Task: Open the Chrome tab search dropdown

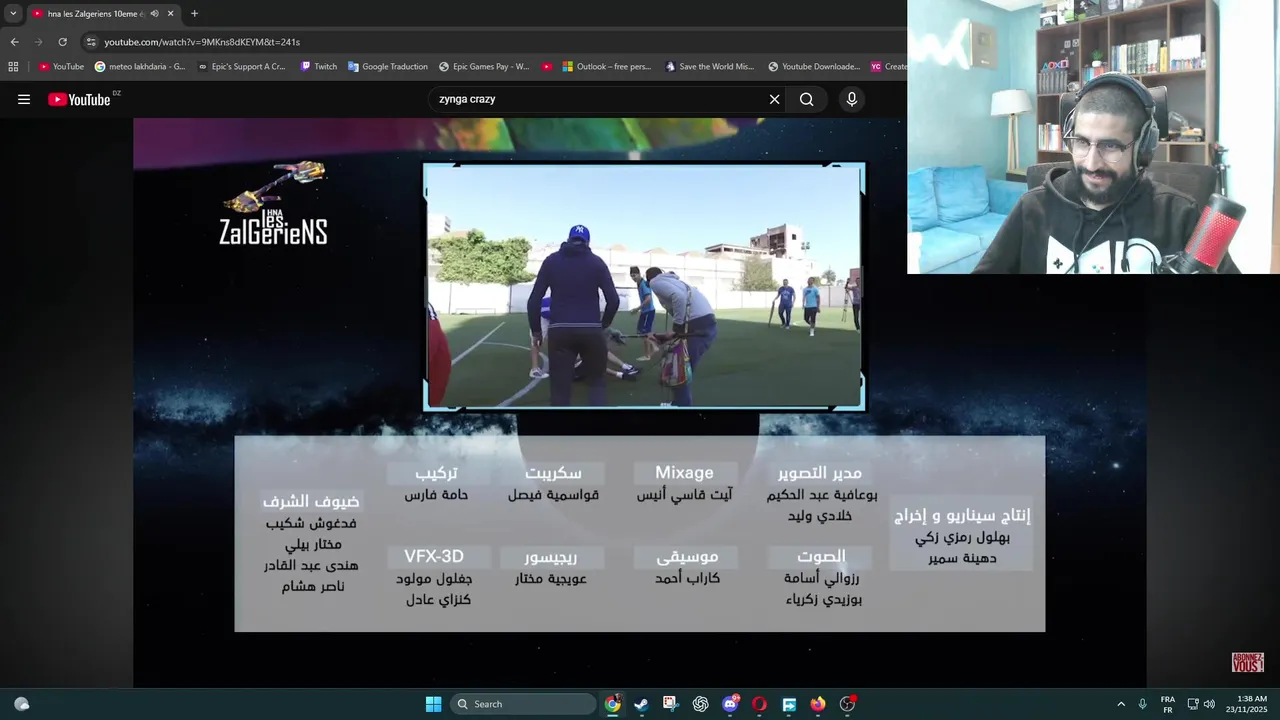Action: 13,14
